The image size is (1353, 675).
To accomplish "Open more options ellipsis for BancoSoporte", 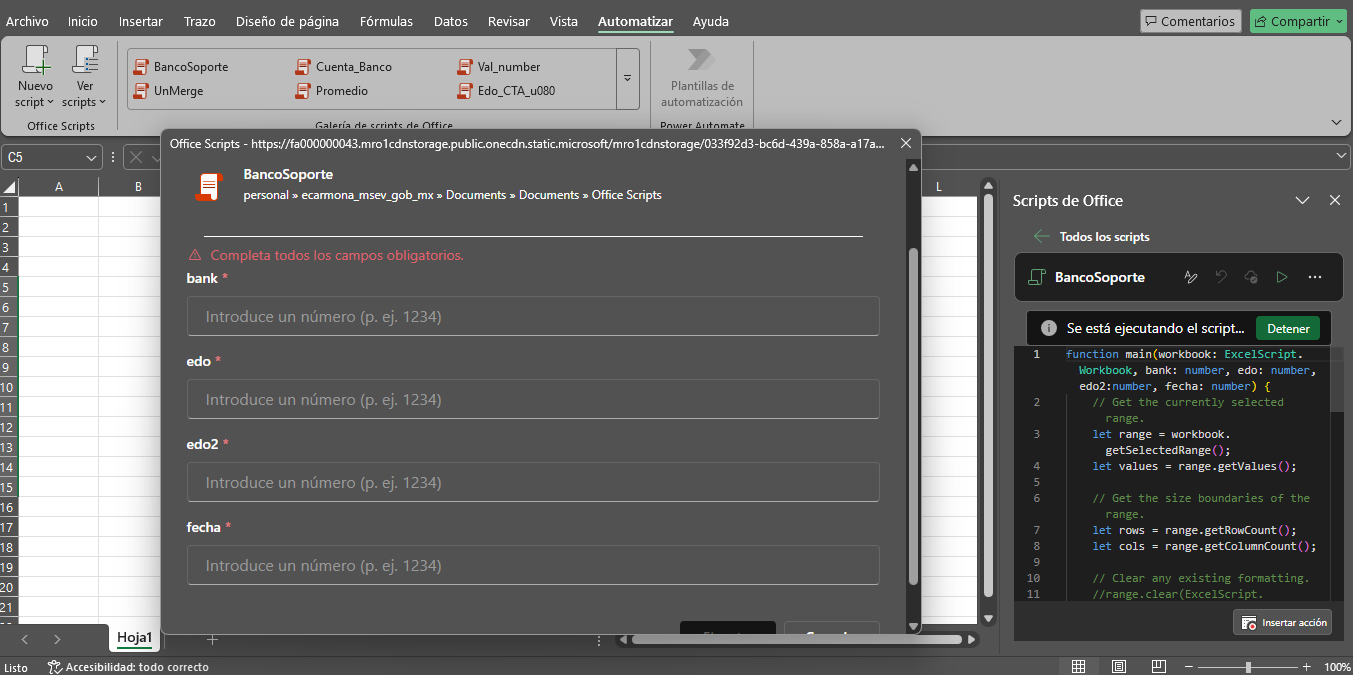I will [1315, 277].
